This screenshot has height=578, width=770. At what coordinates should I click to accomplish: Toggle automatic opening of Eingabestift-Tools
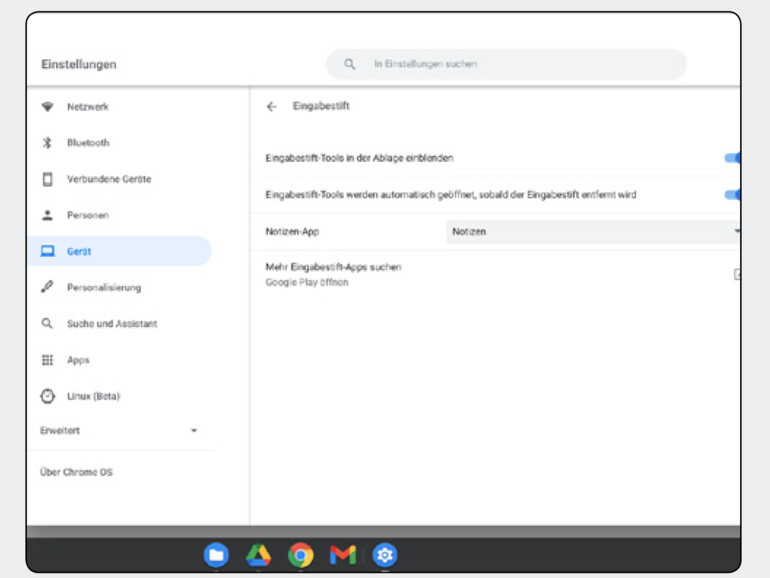click(x=733, y=195)
